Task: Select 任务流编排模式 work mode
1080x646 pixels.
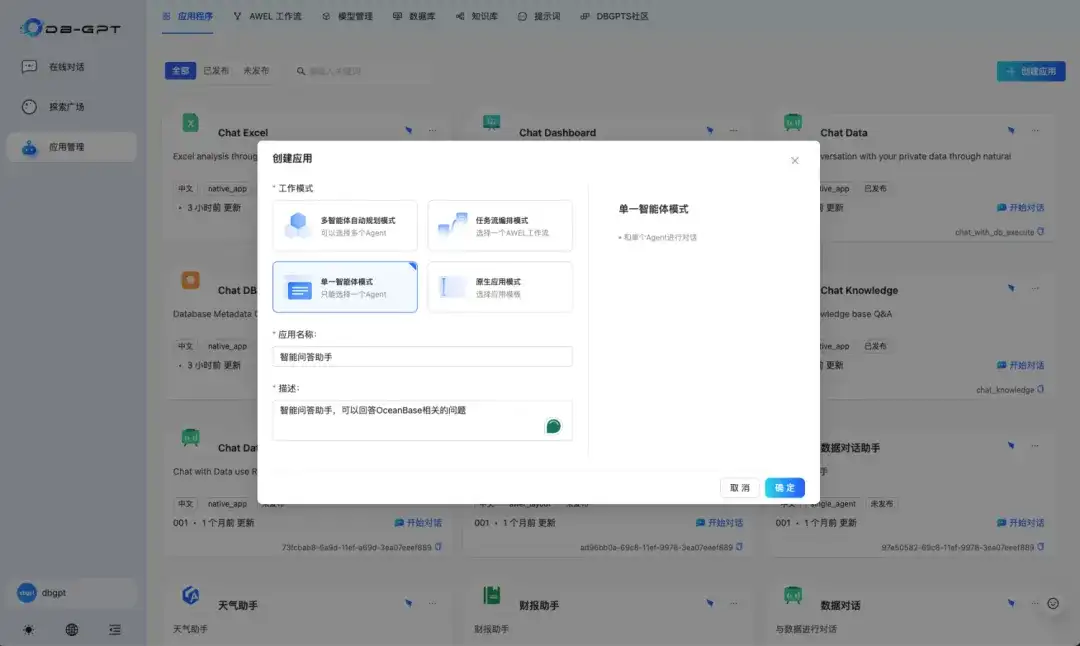Action: coord(499,225)
